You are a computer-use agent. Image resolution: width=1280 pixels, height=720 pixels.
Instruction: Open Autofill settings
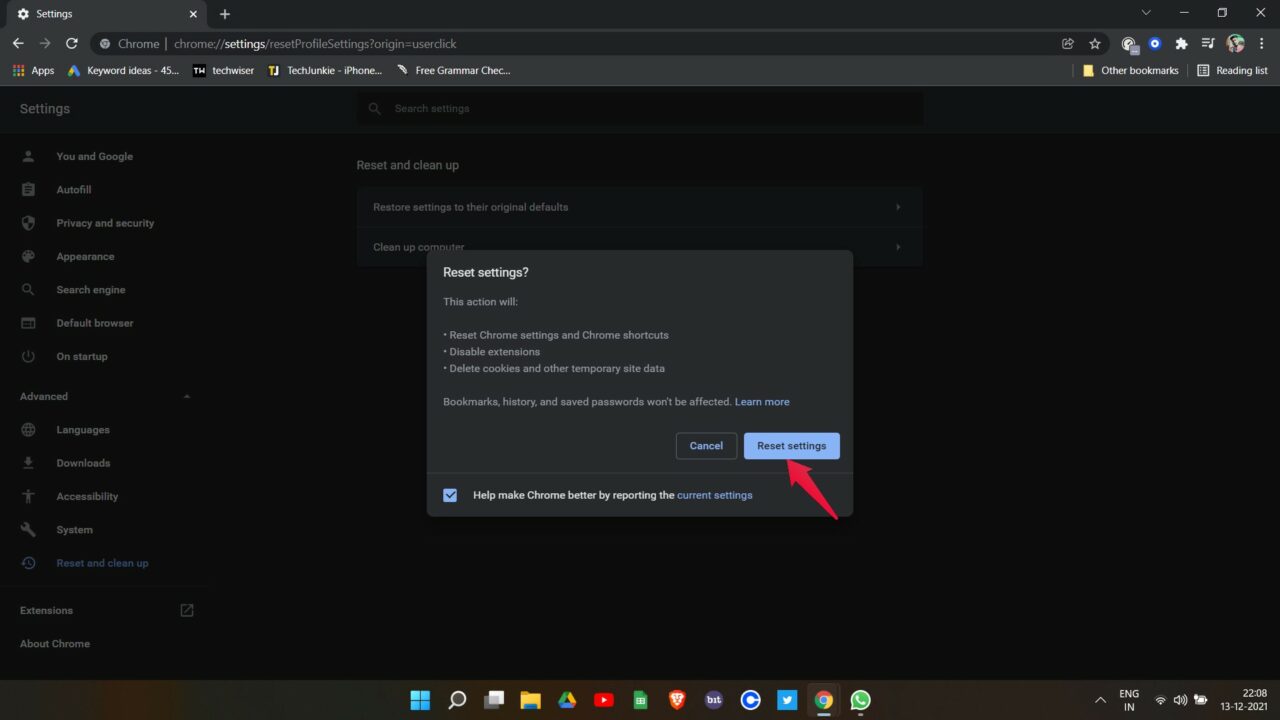coord(74,190)
